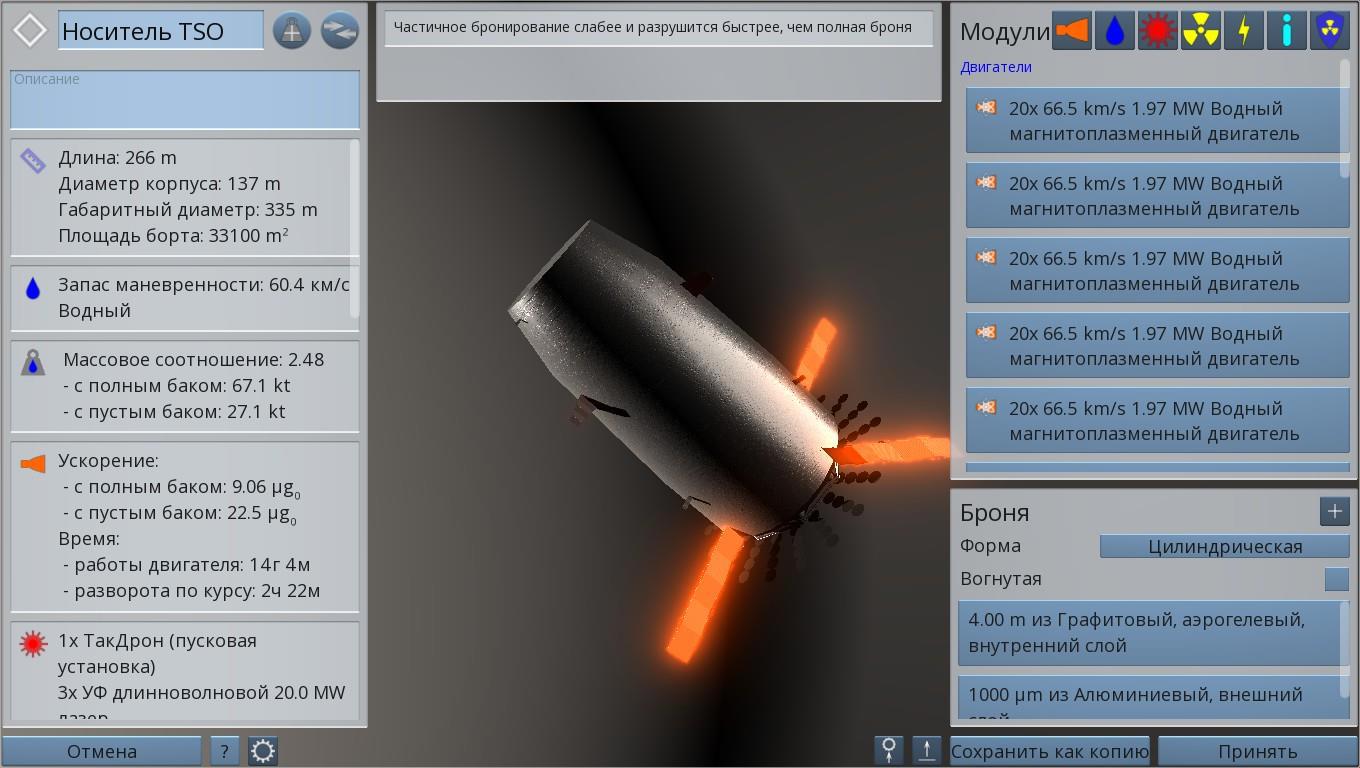The height and width of the screenshot is (768, 1360).
Task: Select the red laser weapons module icon
Action: (x=1157, y=31)
